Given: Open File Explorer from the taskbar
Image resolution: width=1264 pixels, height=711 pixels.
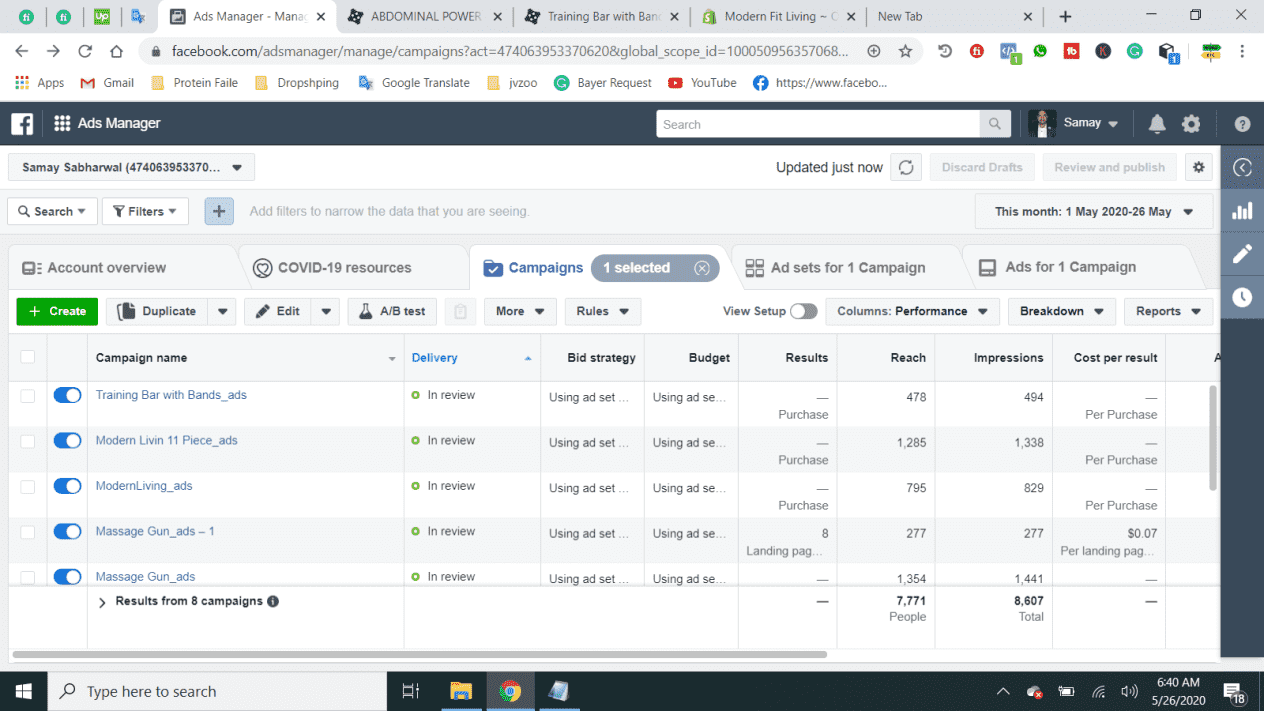Looking at the screenshot, I should point(460,691).
